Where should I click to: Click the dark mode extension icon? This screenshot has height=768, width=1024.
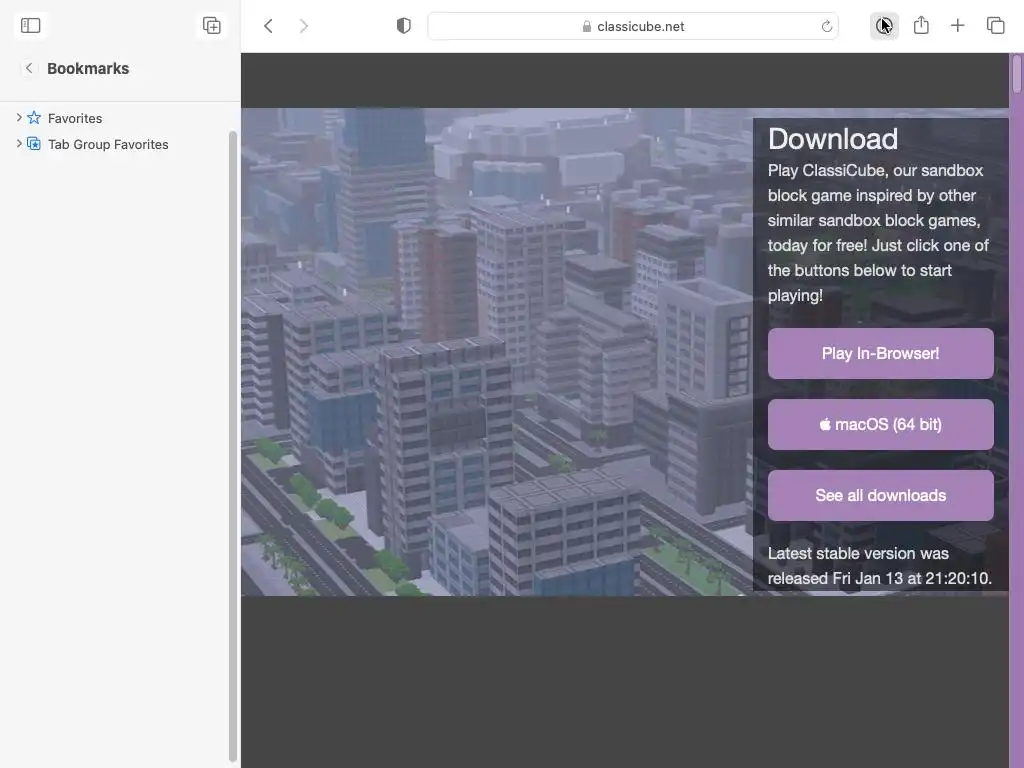click(884, 26)
